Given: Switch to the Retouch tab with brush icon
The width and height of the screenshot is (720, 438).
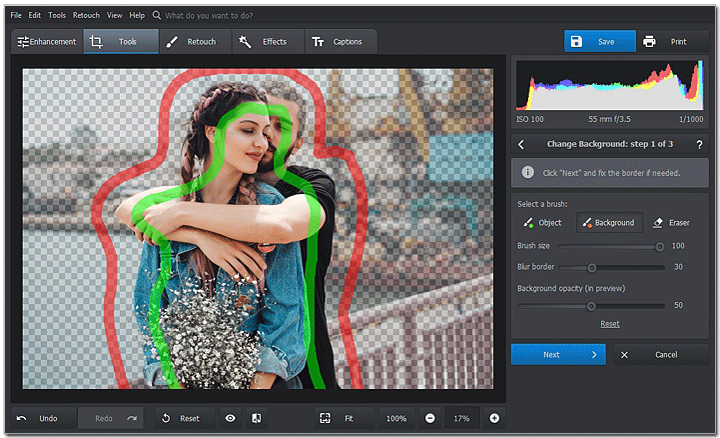Looking at the screenshot, I should point(196,42).
